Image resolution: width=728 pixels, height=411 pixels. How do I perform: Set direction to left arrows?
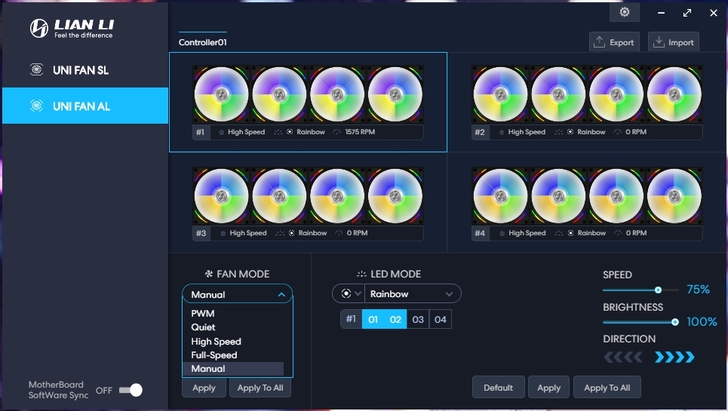tap(623, 357)
